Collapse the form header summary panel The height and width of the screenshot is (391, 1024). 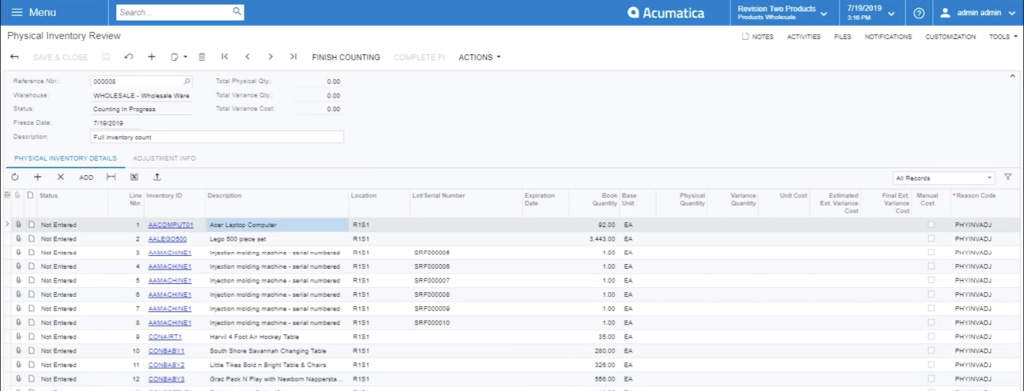pyautogui.click(x=1012, y=76)
